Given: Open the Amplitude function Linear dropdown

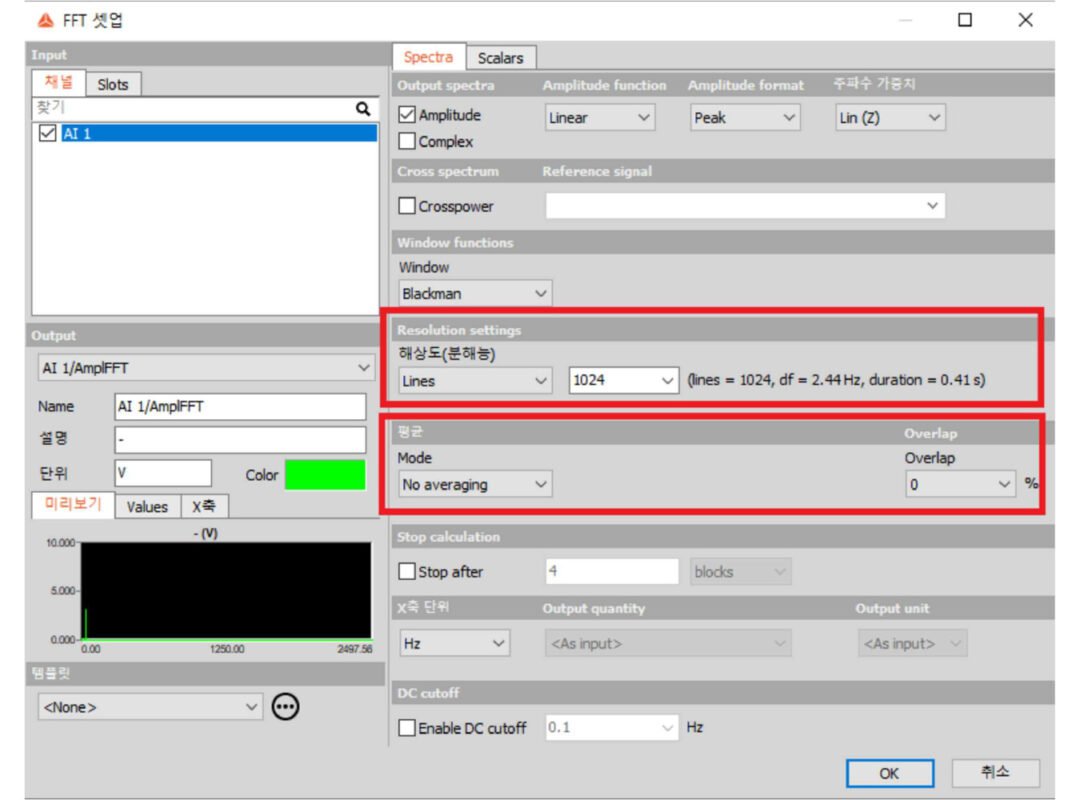Looking at the screenshot, I should click(x=599, y=117).
